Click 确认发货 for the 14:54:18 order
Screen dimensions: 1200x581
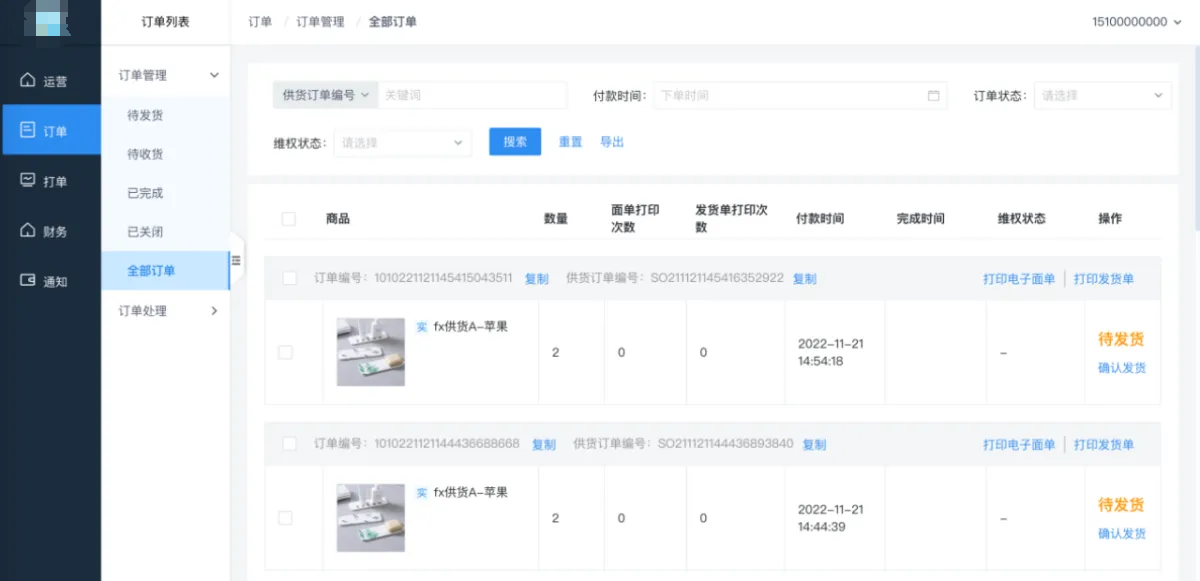[1122, 368]
